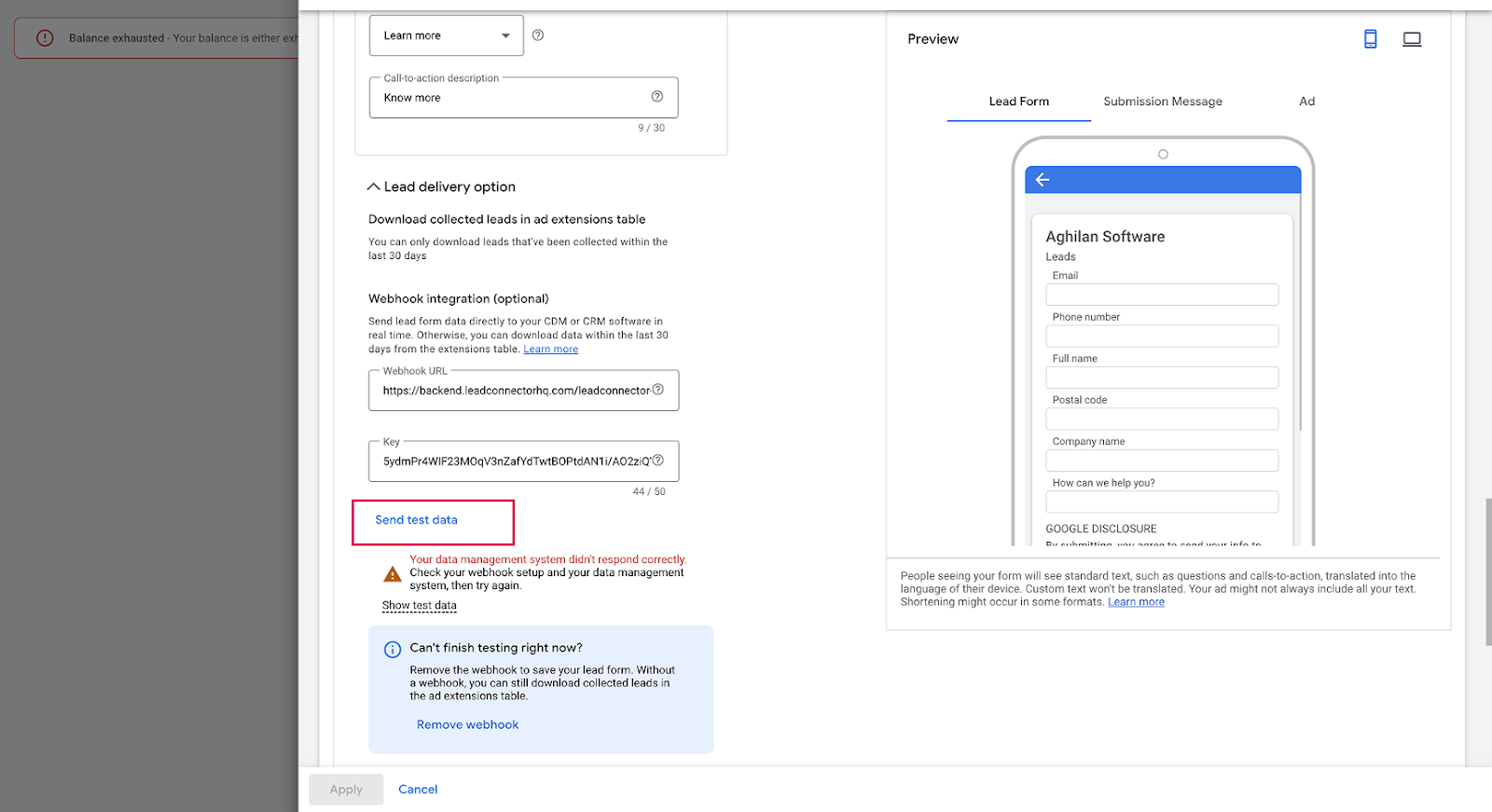
Task: Open the Learn more call-to-action dropdown
Action: (447, 35)
